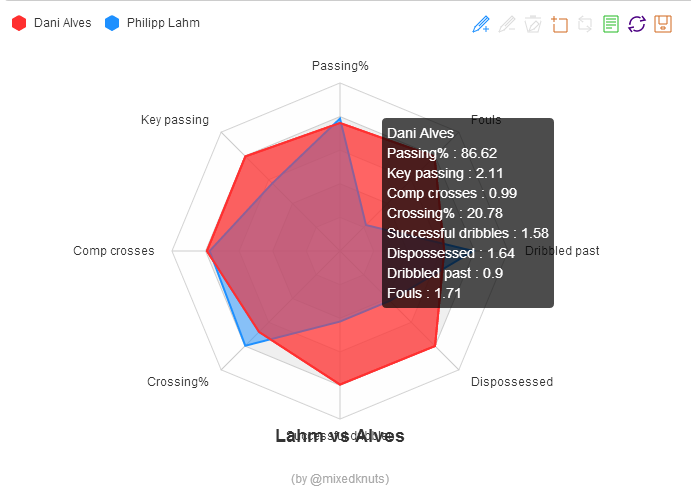Open the @mixedknuts subtitle link
The width and height of the screenshot is (691, 488).
click(x=340, y=478)
